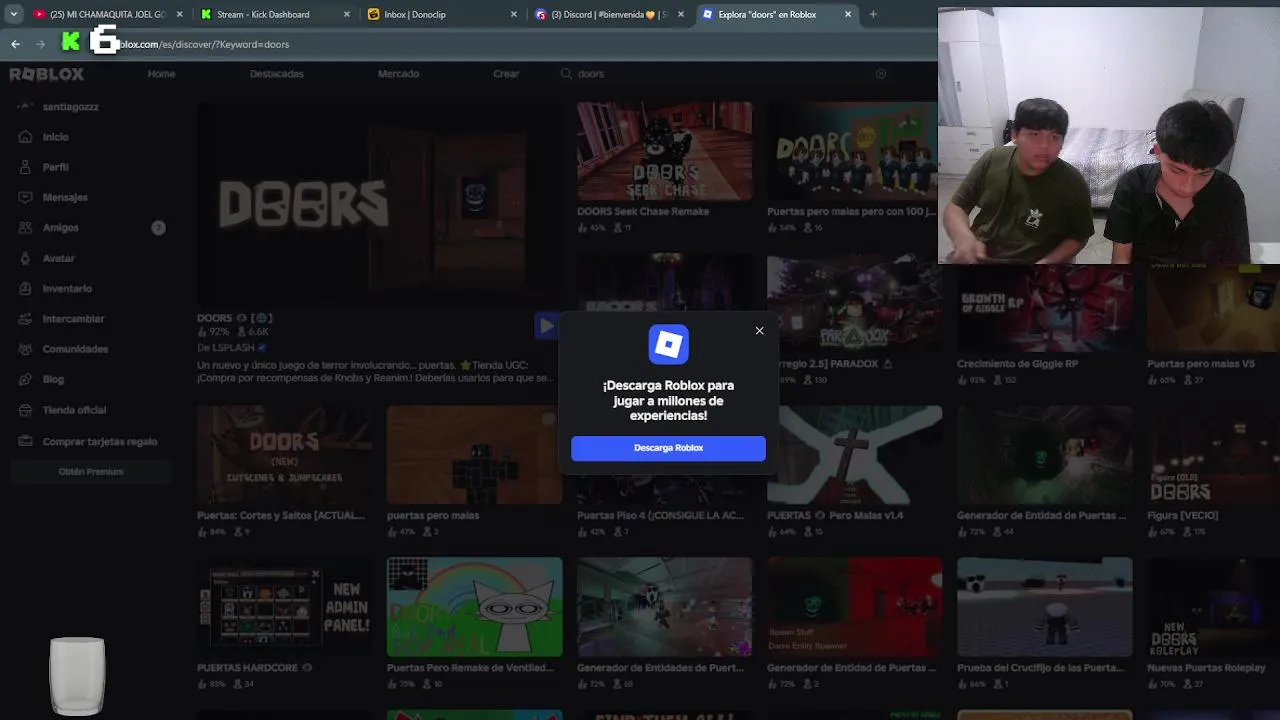The height and width of the screenshot is (720, 1280).
Task: Open PUERTAS HARDCORE admin panel thumbnail
Action: coord(284,607)
